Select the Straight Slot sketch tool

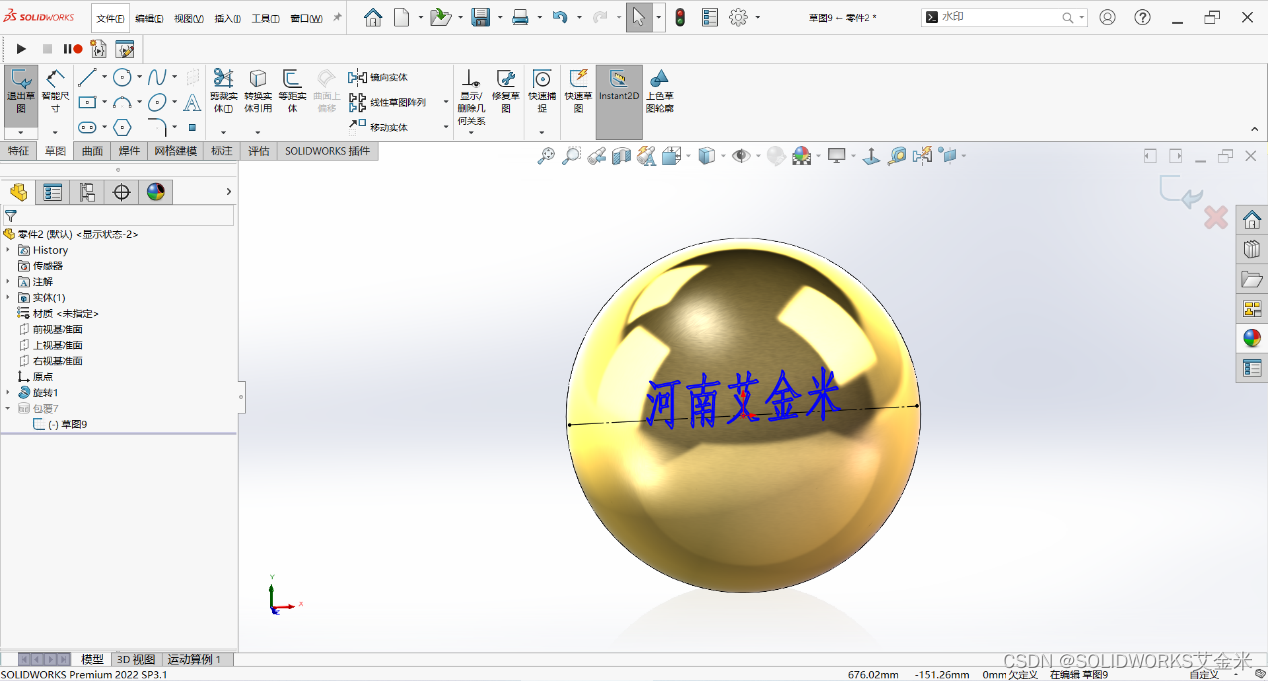(x=88, y=127)
